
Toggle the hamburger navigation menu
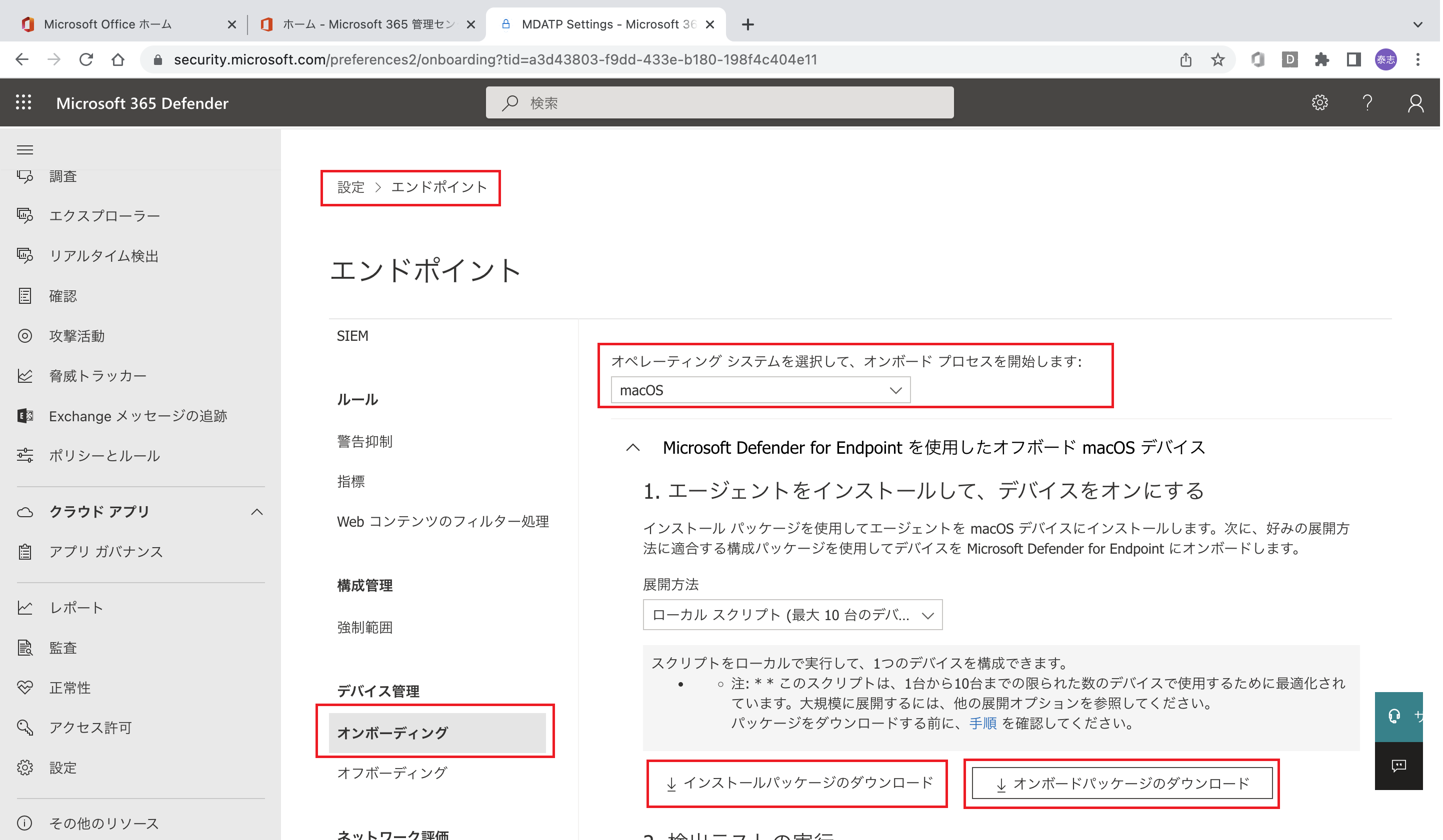[24, 150]
